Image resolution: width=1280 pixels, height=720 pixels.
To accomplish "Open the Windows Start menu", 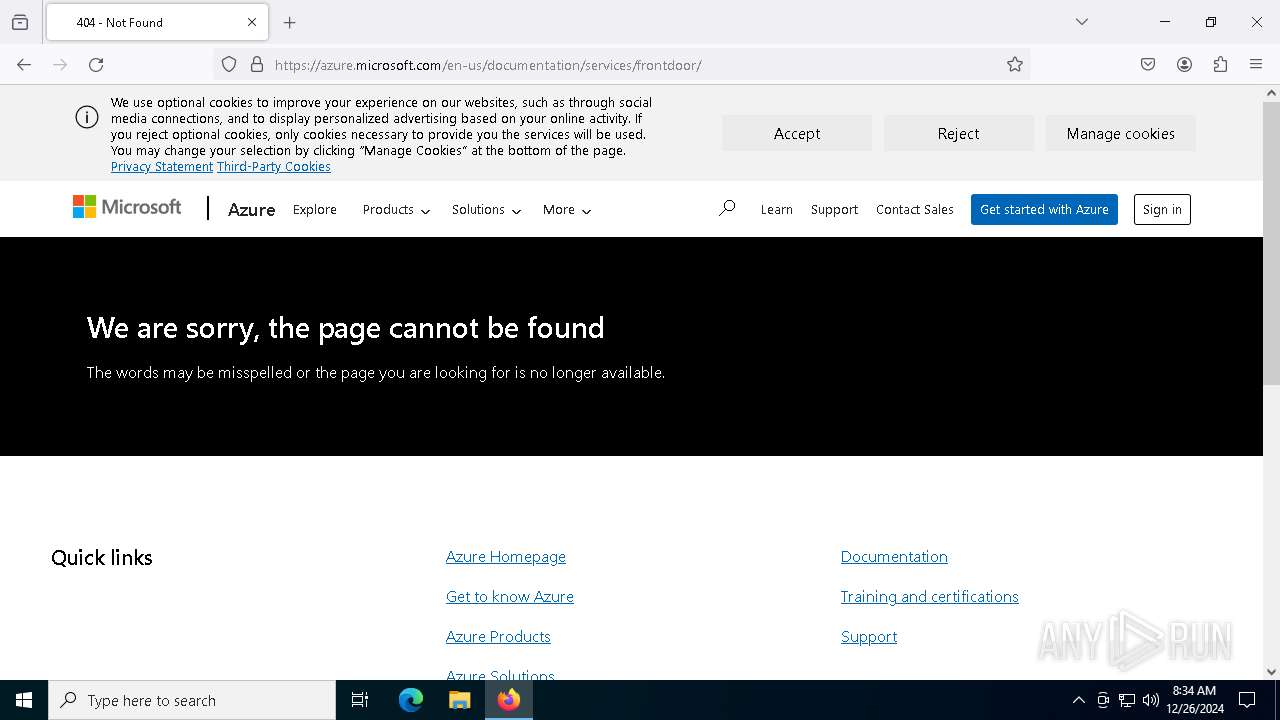I will point(24,700).
